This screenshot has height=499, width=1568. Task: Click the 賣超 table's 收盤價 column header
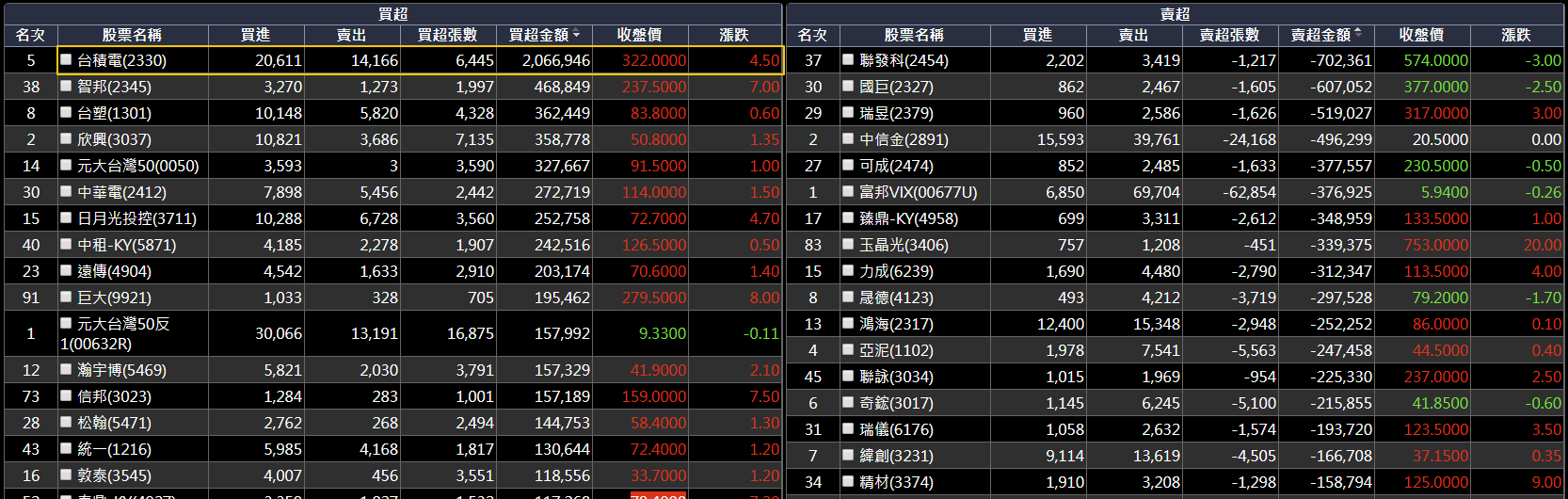[1422, 35]
